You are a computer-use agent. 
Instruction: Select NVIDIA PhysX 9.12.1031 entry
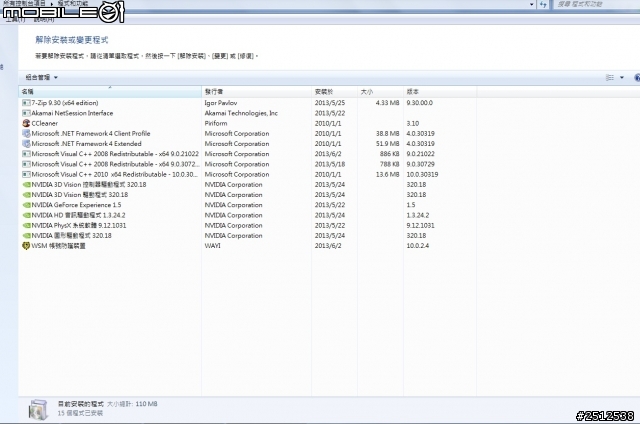(x=79, y=225)
